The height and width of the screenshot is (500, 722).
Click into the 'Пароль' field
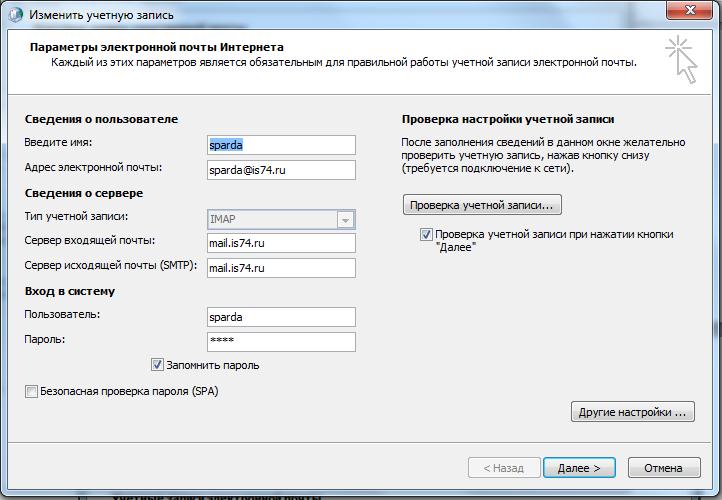tap(281, 341)
